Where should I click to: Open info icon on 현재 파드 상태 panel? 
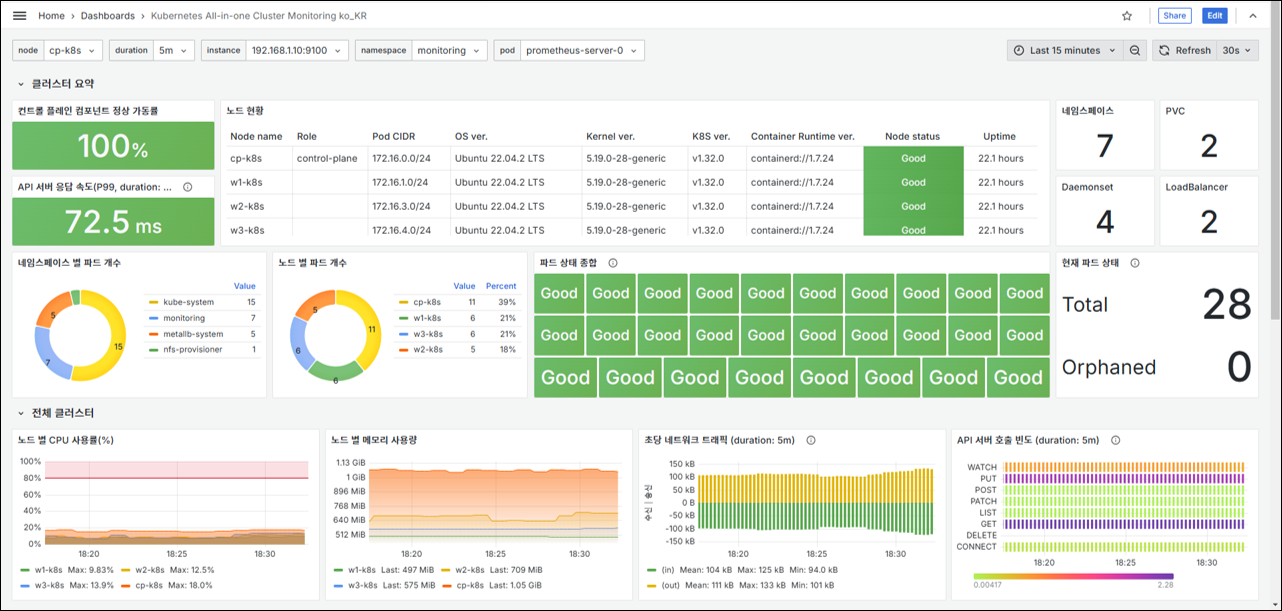coord(1135,263)
